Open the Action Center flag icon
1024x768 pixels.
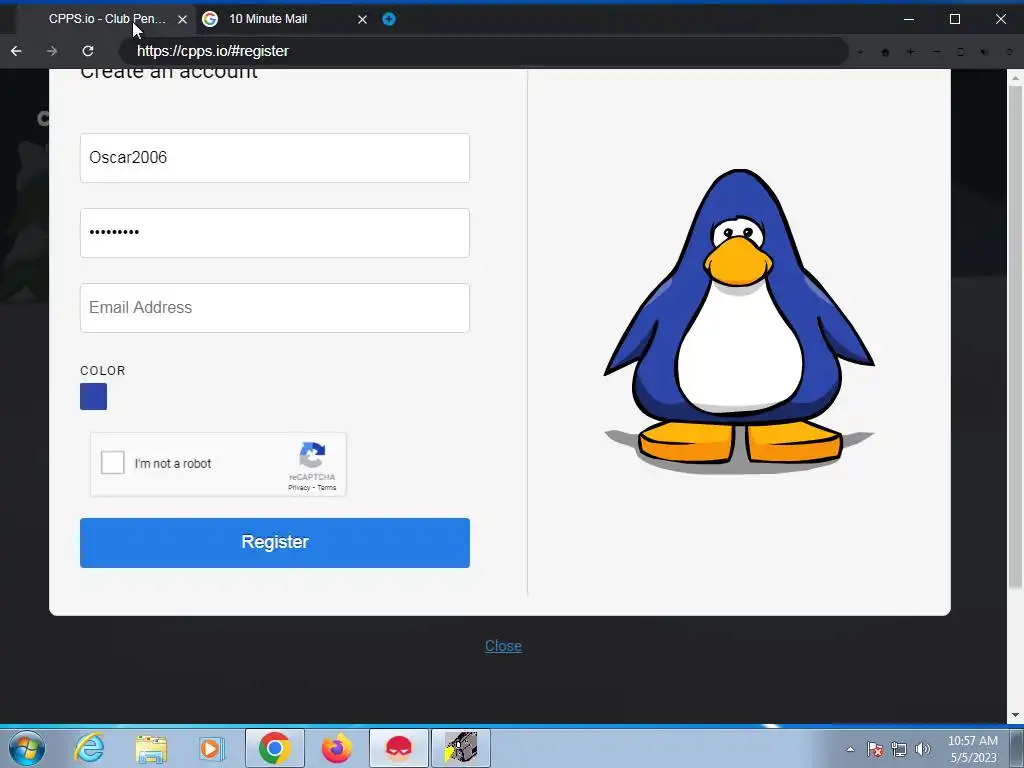click(x=874, y=749)
